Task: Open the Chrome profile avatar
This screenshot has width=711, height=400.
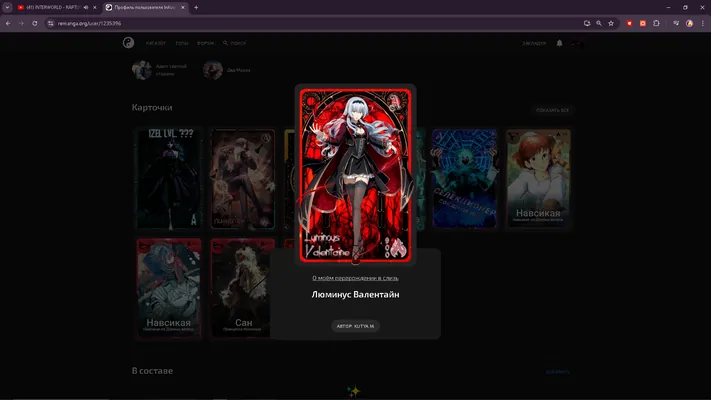Action: (689, 23)
